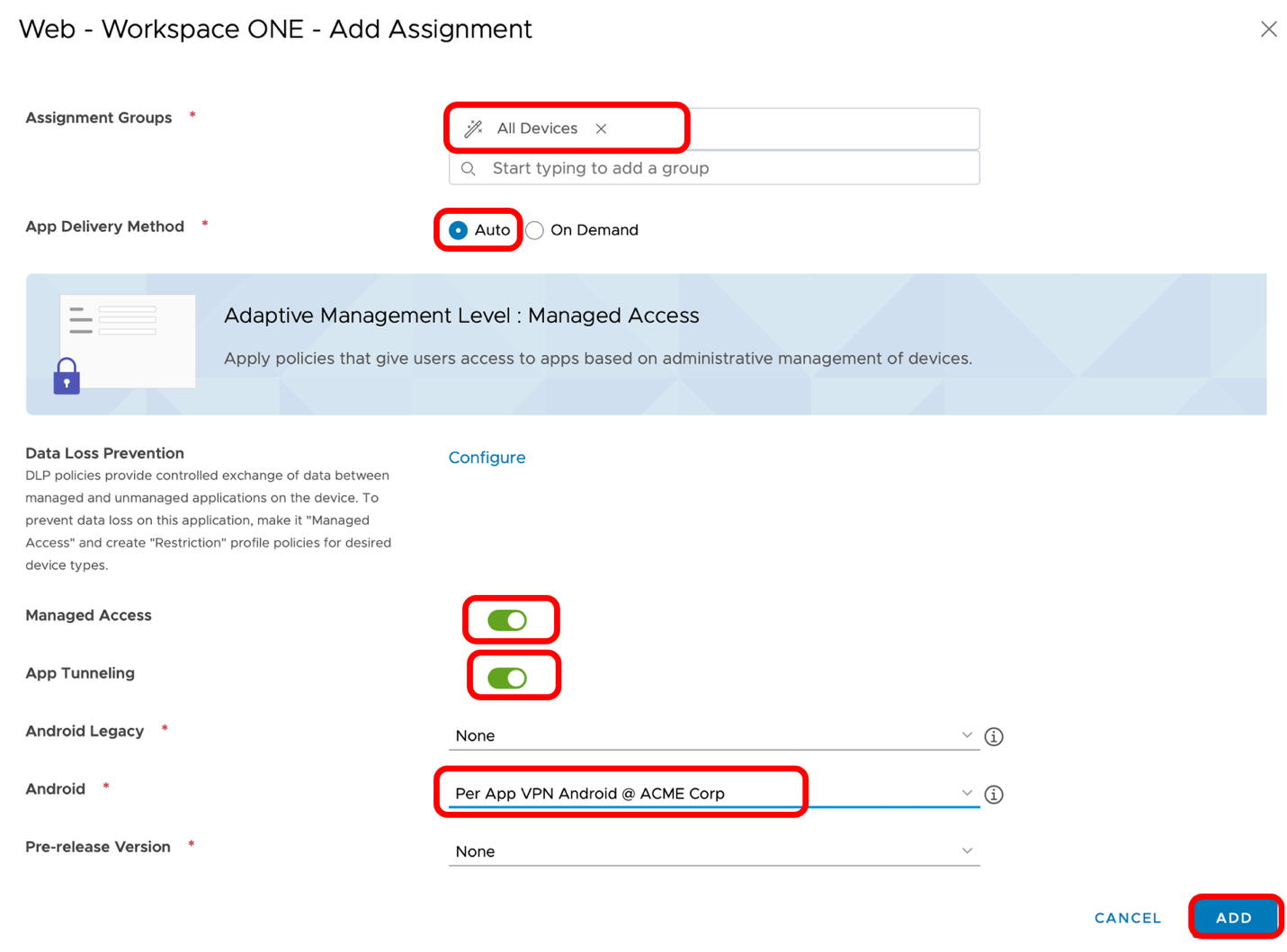Click the lock document illustration
The image size is (1287, 952).
(x=124, y=344)
